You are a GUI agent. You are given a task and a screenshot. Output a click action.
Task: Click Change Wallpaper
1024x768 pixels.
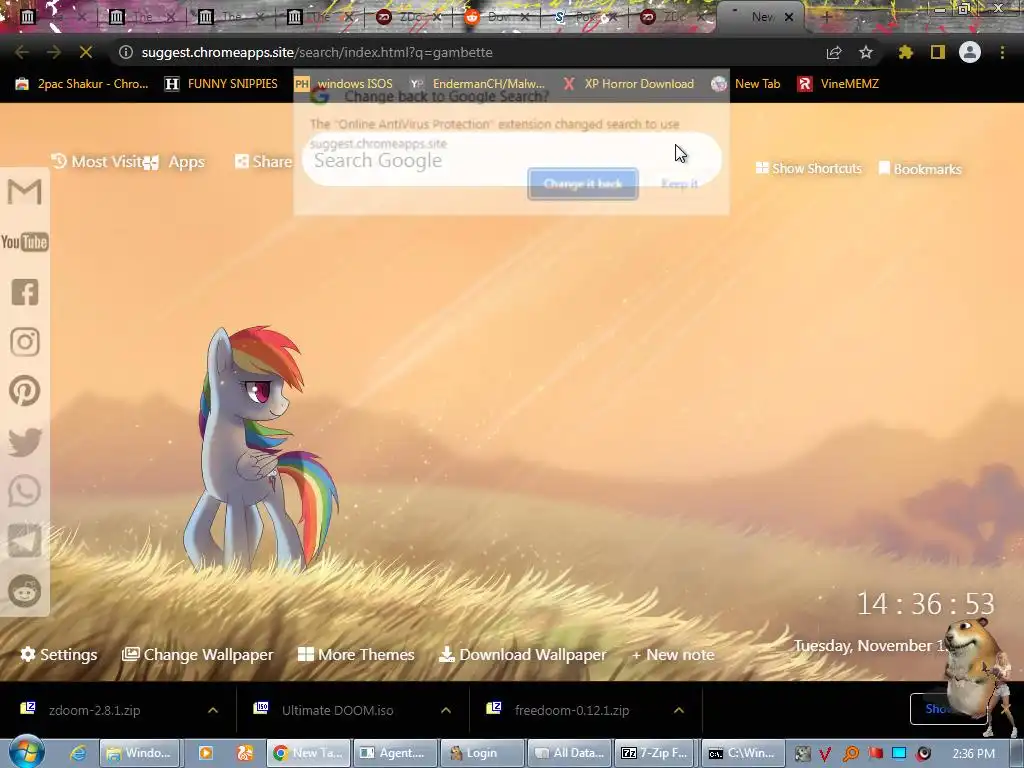pyautogui.click(x=197, y=654)
